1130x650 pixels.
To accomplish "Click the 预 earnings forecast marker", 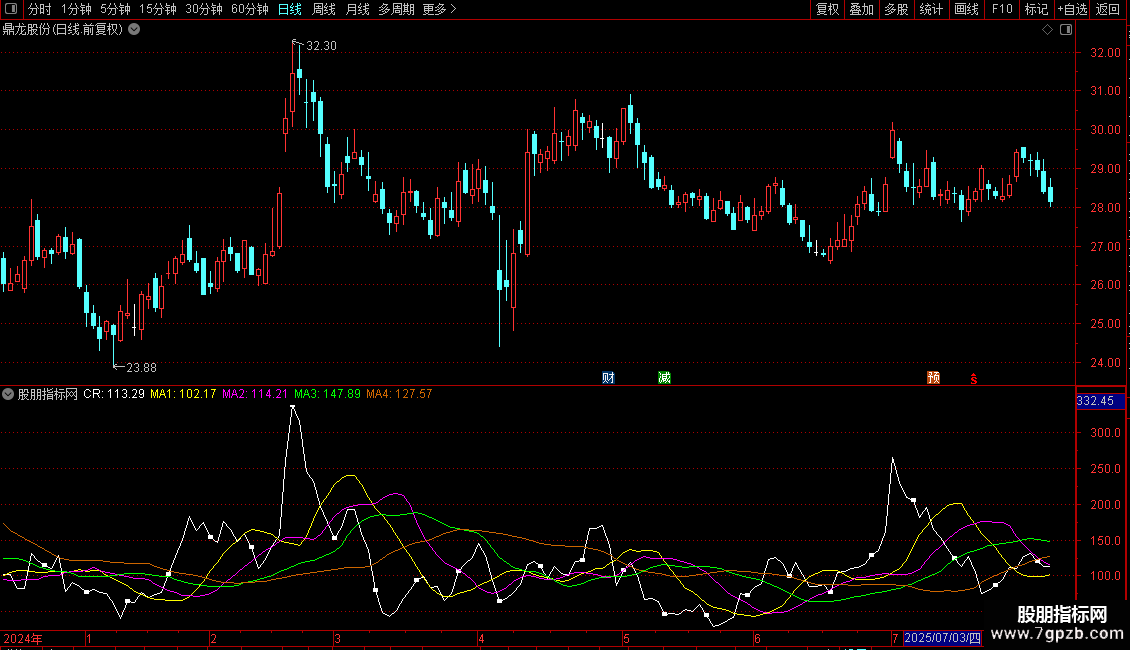I will [x=933, y=378].
